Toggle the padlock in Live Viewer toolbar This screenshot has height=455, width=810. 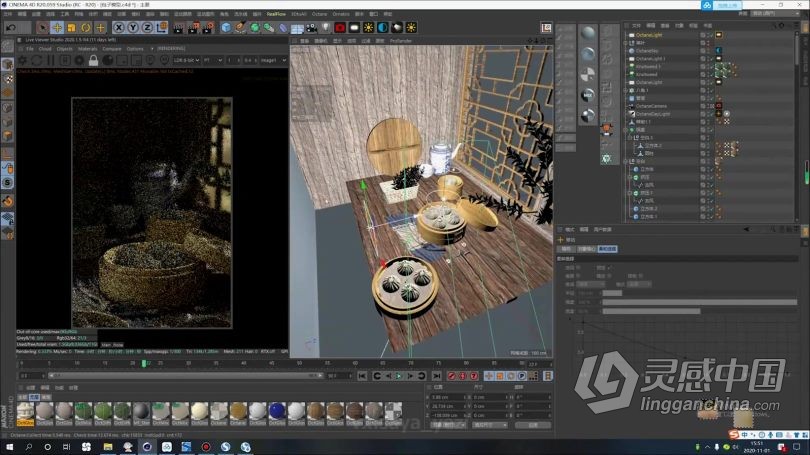pyautogui.click(x=94, y=60)
